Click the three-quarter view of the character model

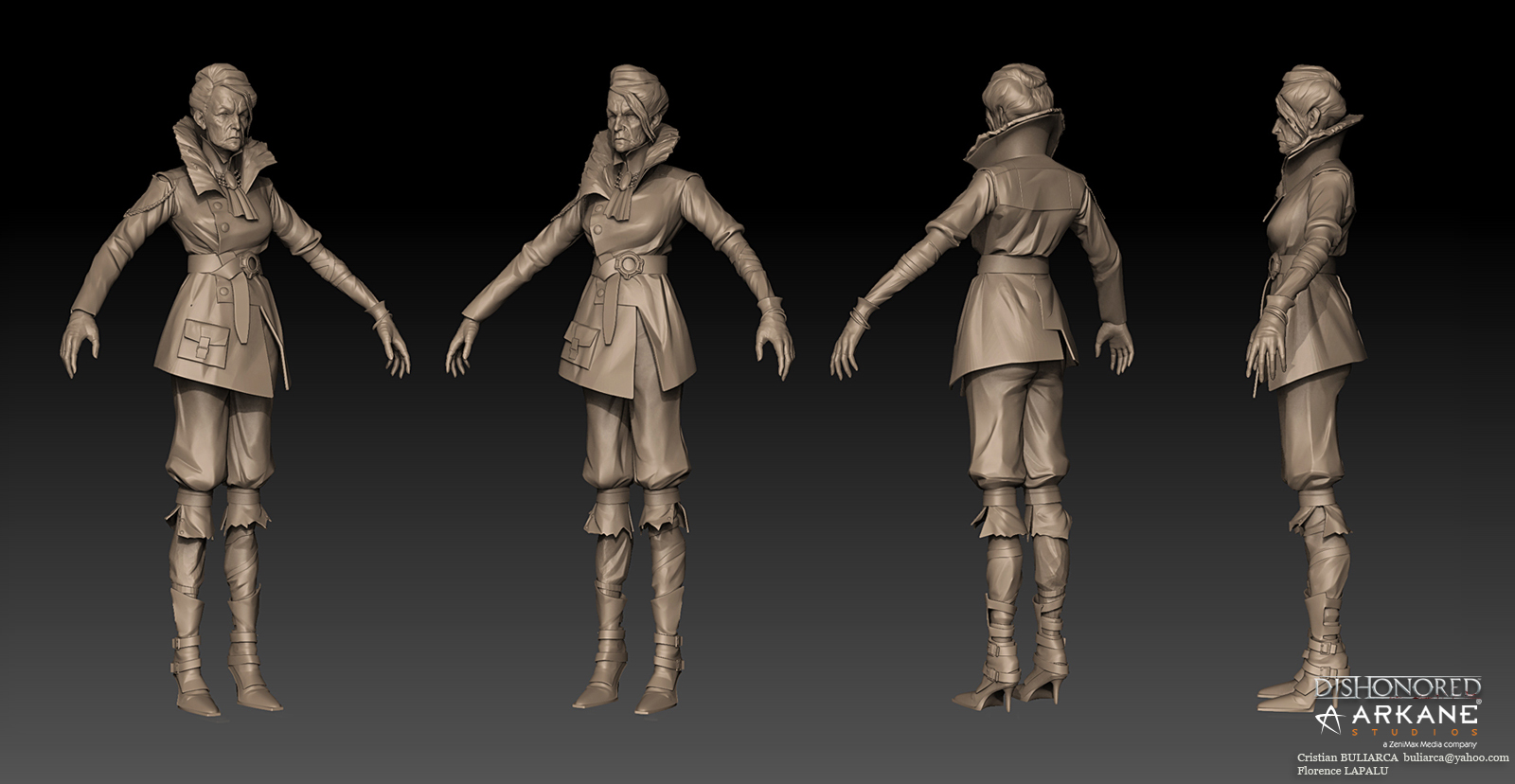620,388
